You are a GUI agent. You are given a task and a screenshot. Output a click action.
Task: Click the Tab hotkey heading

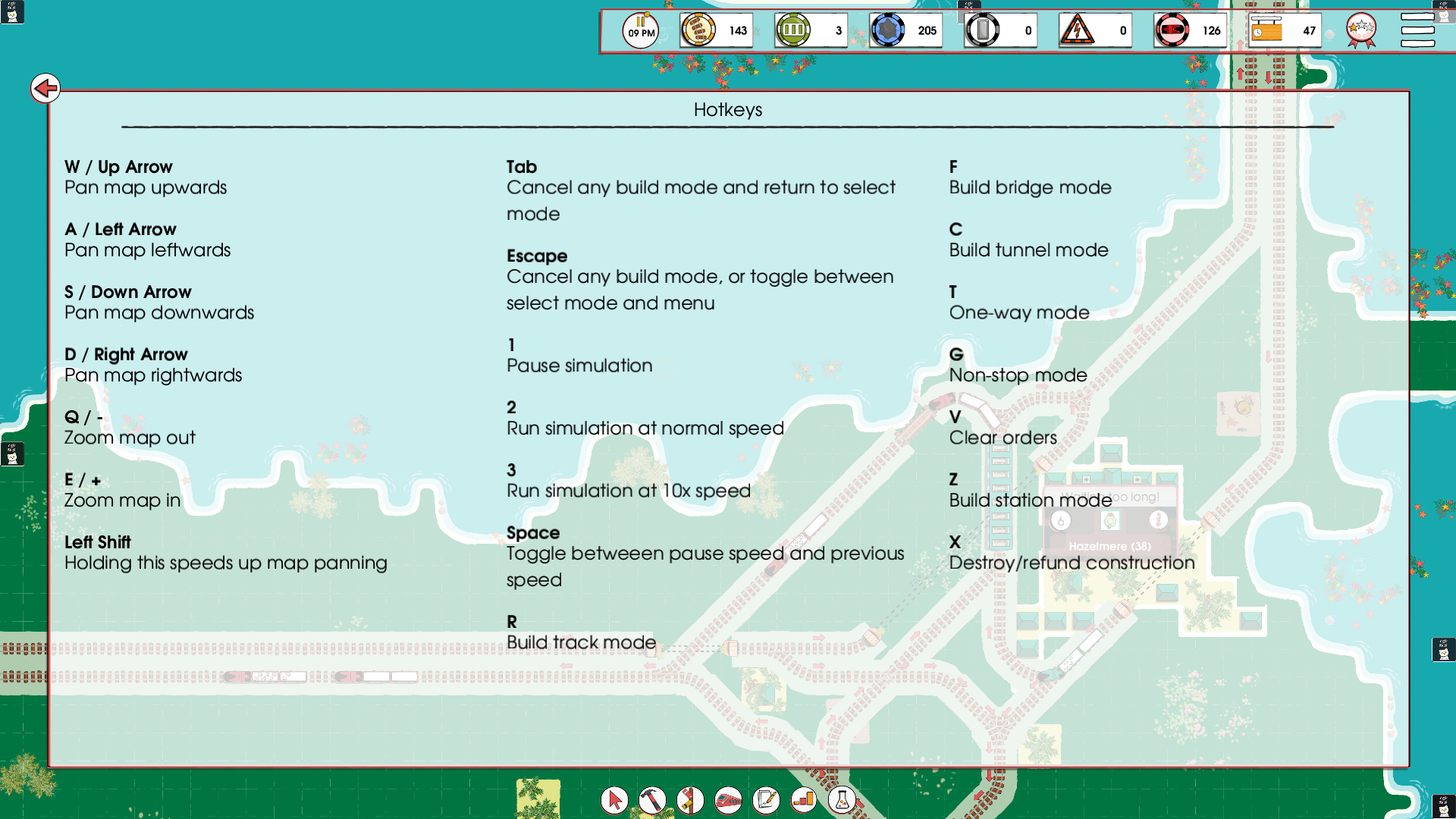click(x=522, y=167)
